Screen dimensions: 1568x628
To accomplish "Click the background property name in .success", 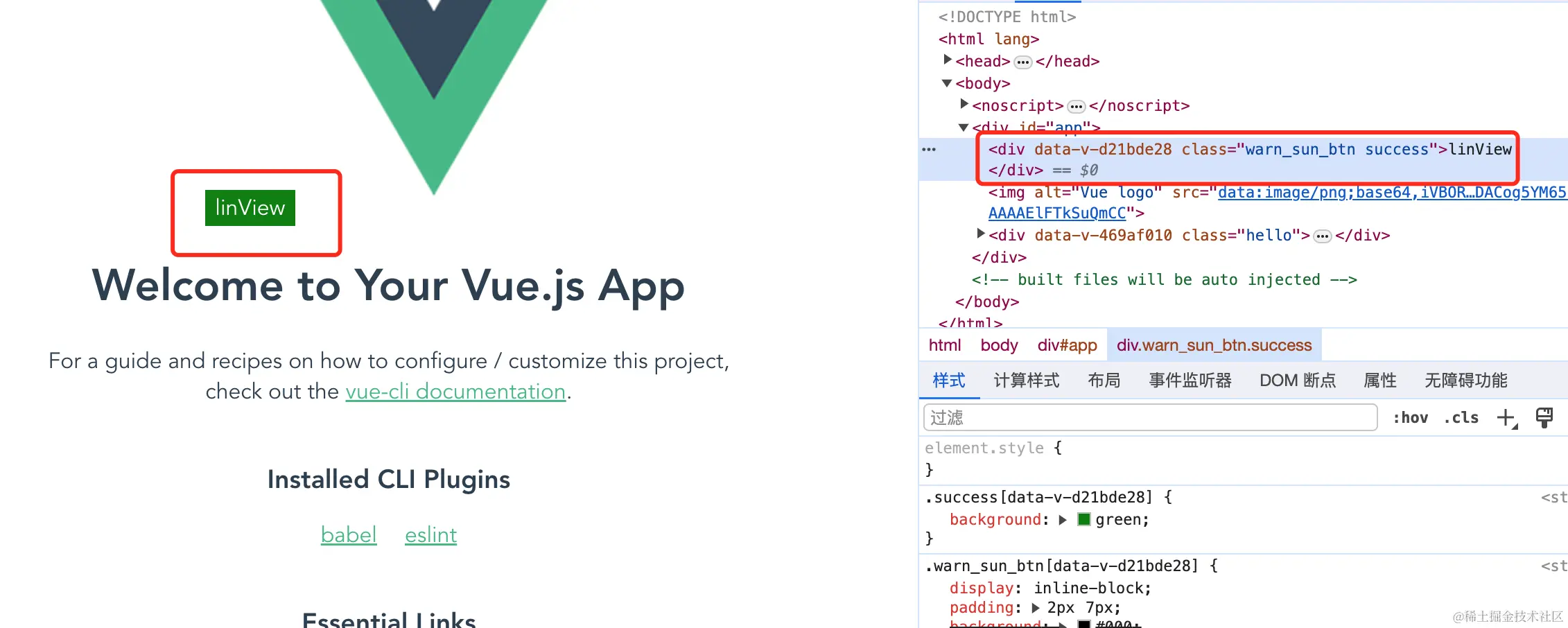I will point(995,520).
